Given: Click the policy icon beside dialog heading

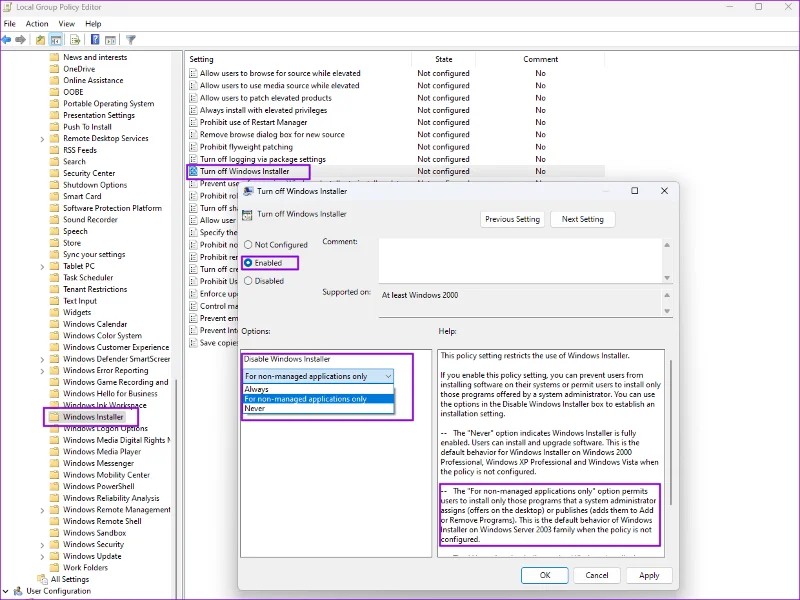Looking at the screenshot, I should pos(247,215).
